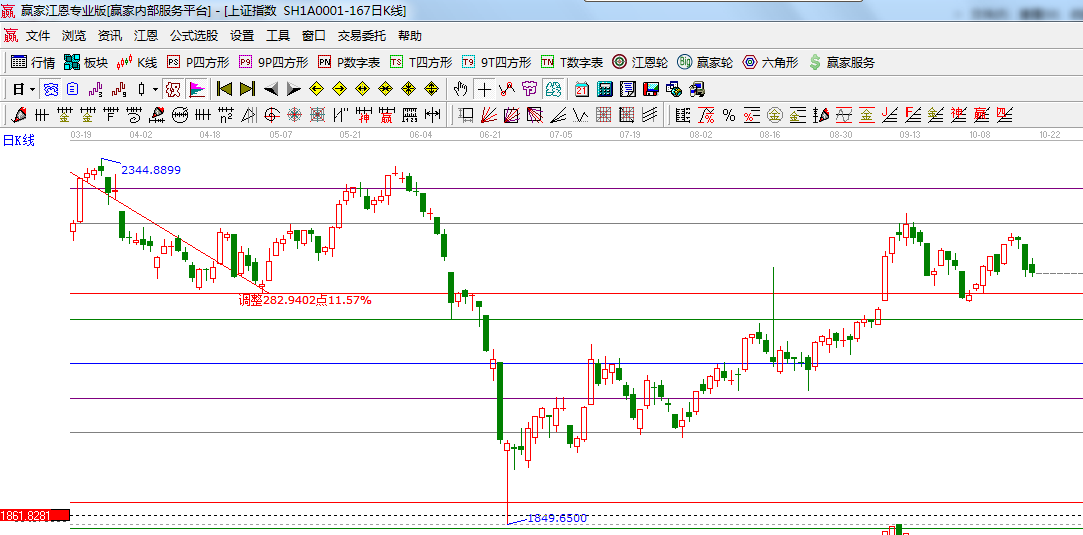Open the 公式选股 menu

[x=193, y=35]
